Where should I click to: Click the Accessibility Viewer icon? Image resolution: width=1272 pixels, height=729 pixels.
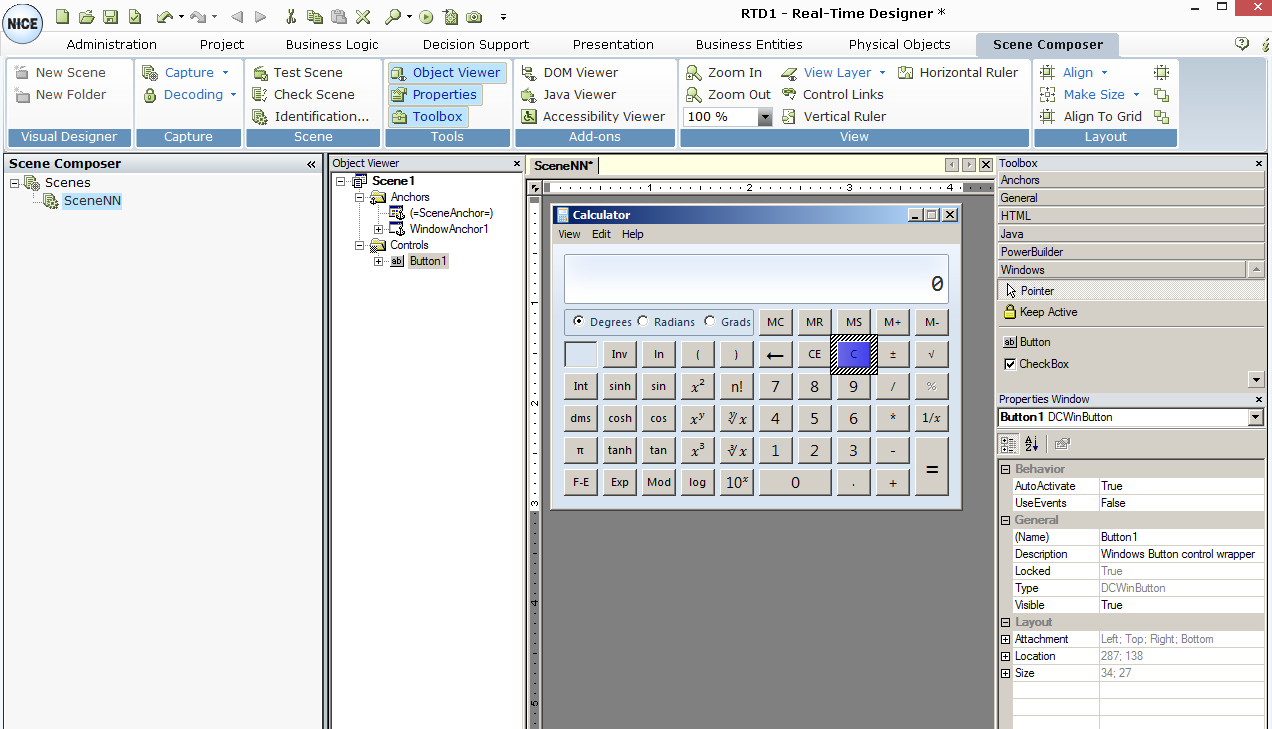(529, 117)
